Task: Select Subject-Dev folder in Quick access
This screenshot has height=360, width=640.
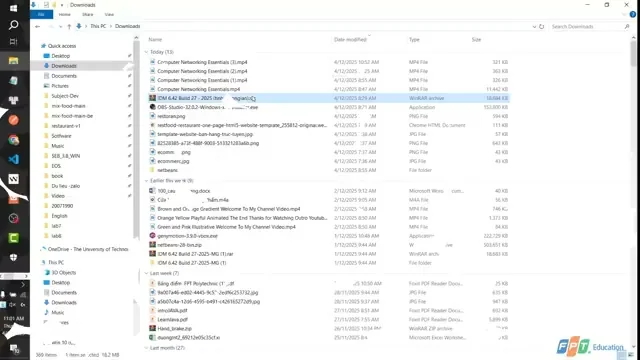Action: [65, 96]
